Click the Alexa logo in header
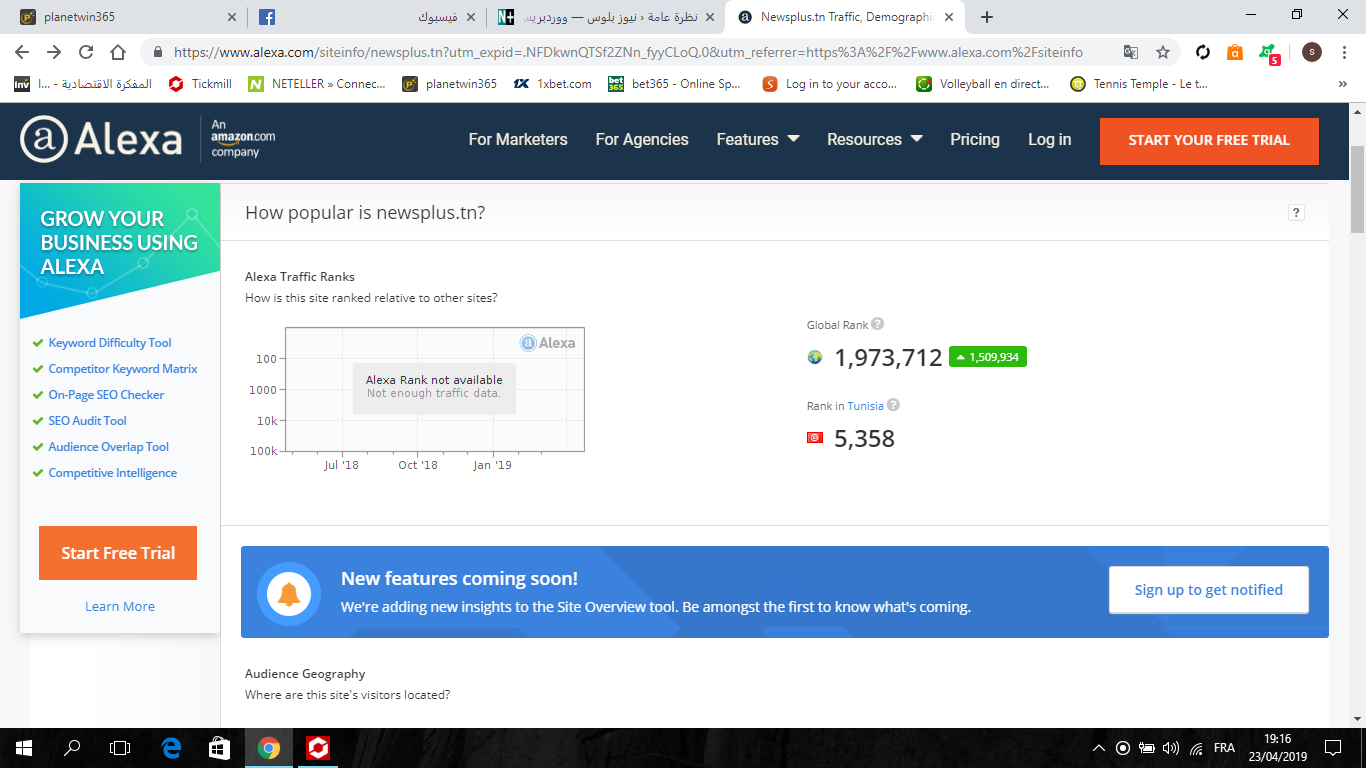1366x768 pixels. 101,140
